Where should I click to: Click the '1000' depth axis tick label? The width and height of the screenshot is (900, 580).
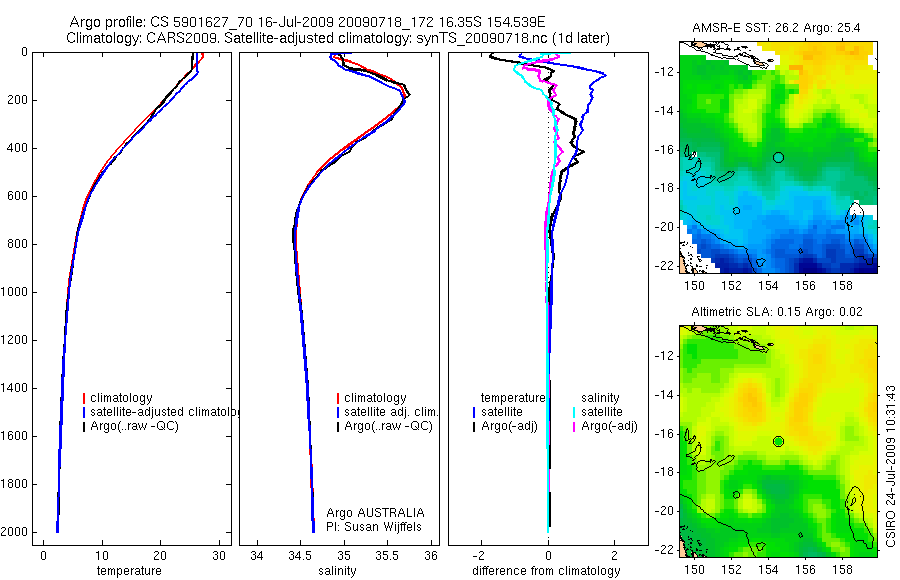pos(15,292)
